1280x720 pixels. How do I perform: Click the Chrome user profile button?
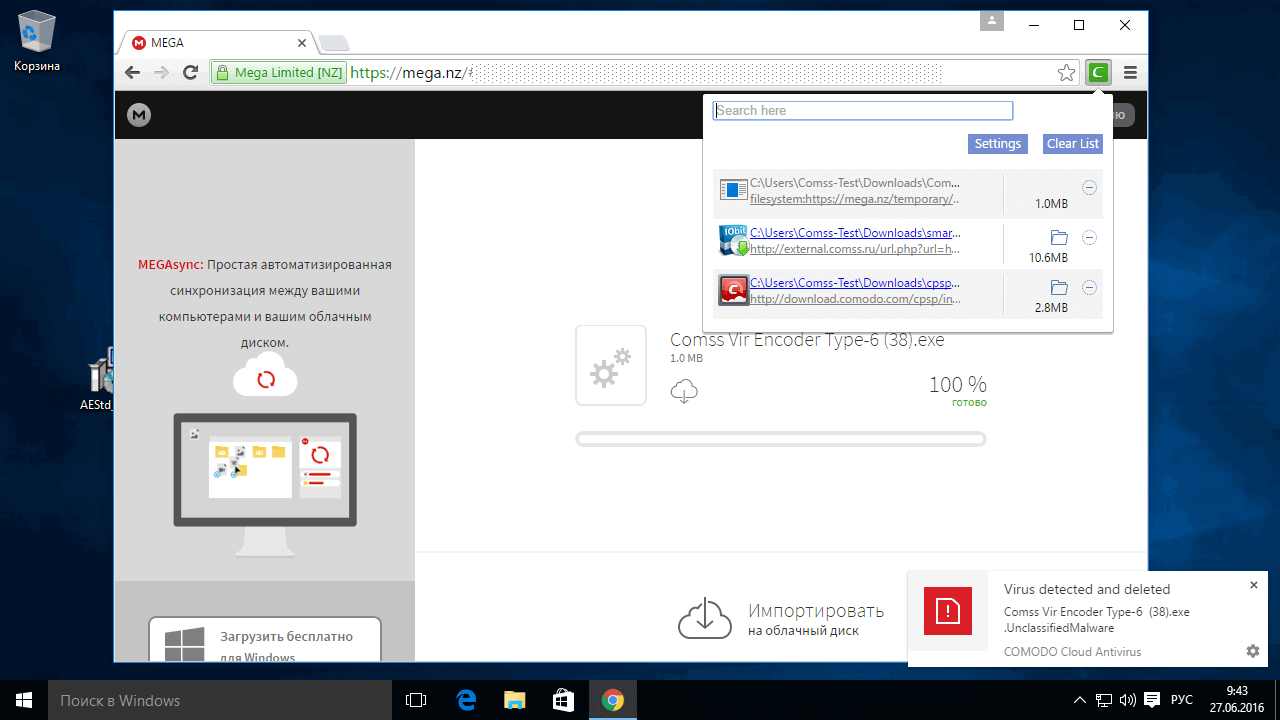pyautogui.click(x=992, y=21)
